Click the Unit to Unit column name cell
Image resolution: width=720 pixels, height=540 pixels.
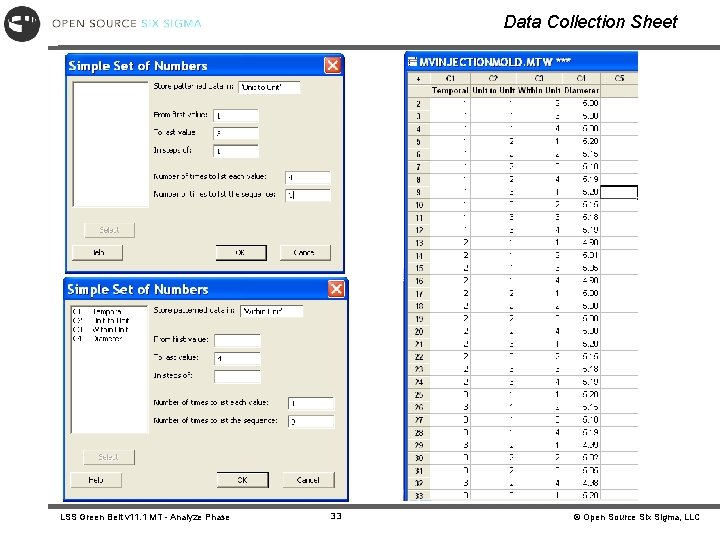coord(493,90)
